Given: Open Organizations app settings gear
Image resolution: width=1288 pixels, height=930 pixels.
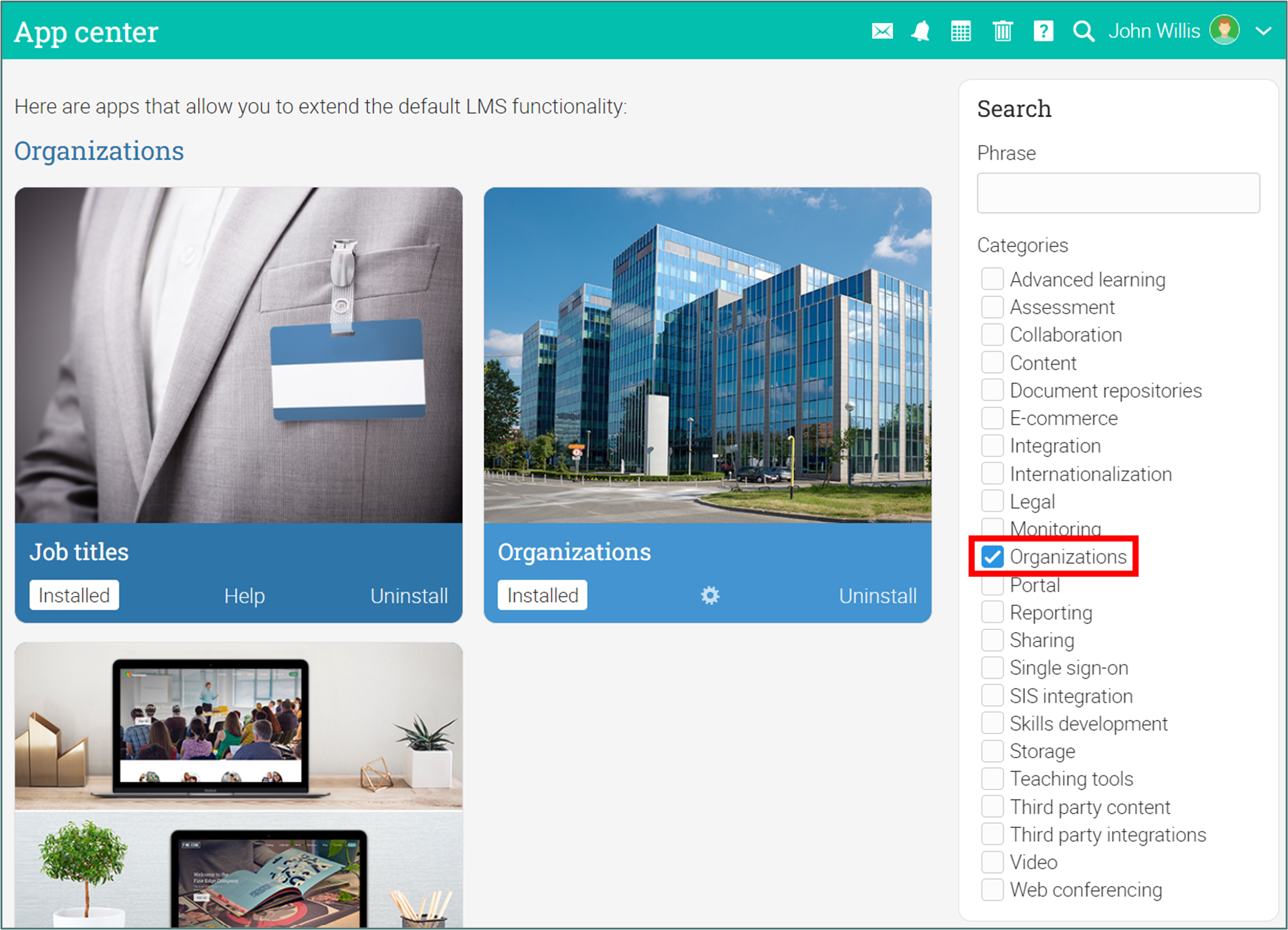Looking at the screenshot, I should click(710, 596).
